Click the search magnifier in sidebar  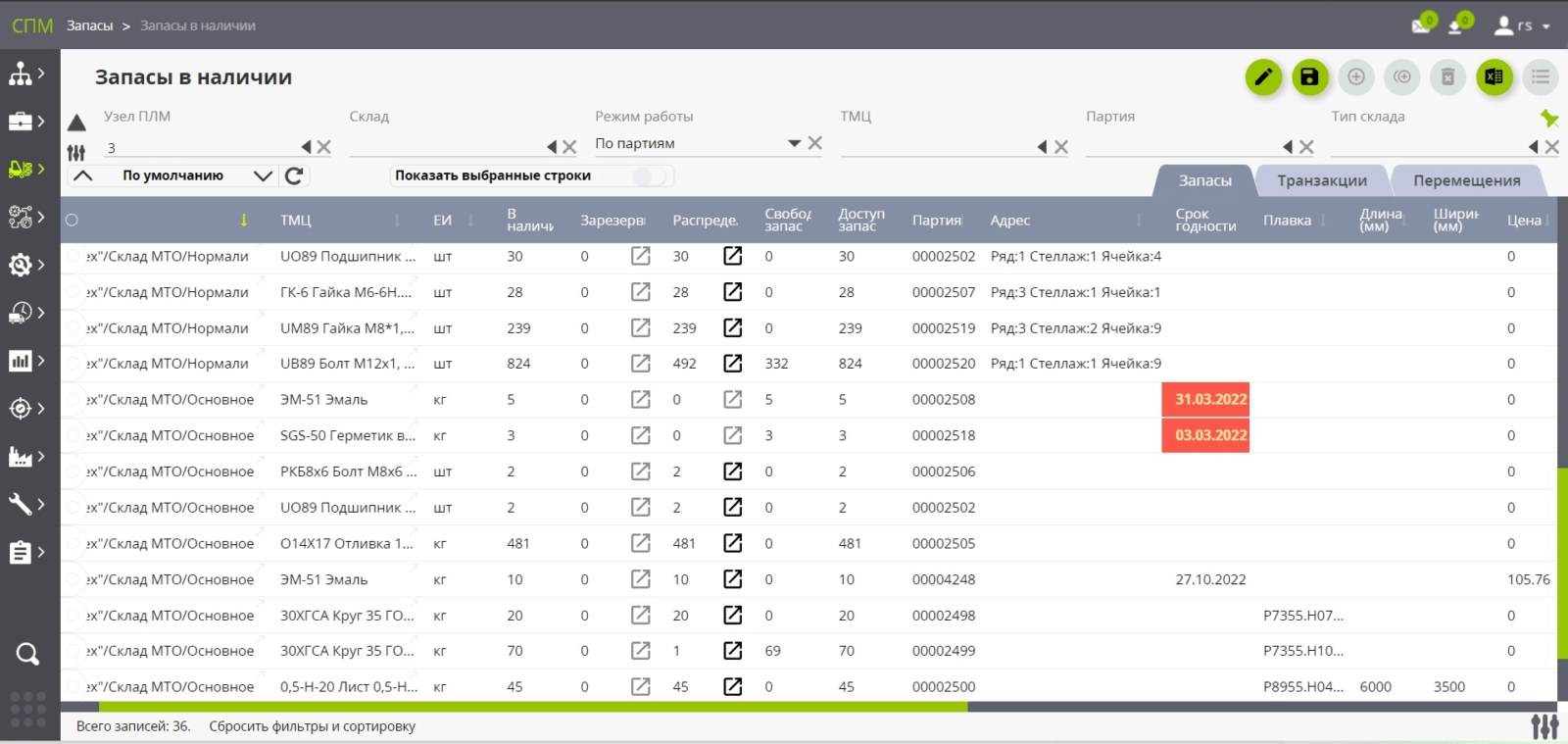click(x=27, y=654)
